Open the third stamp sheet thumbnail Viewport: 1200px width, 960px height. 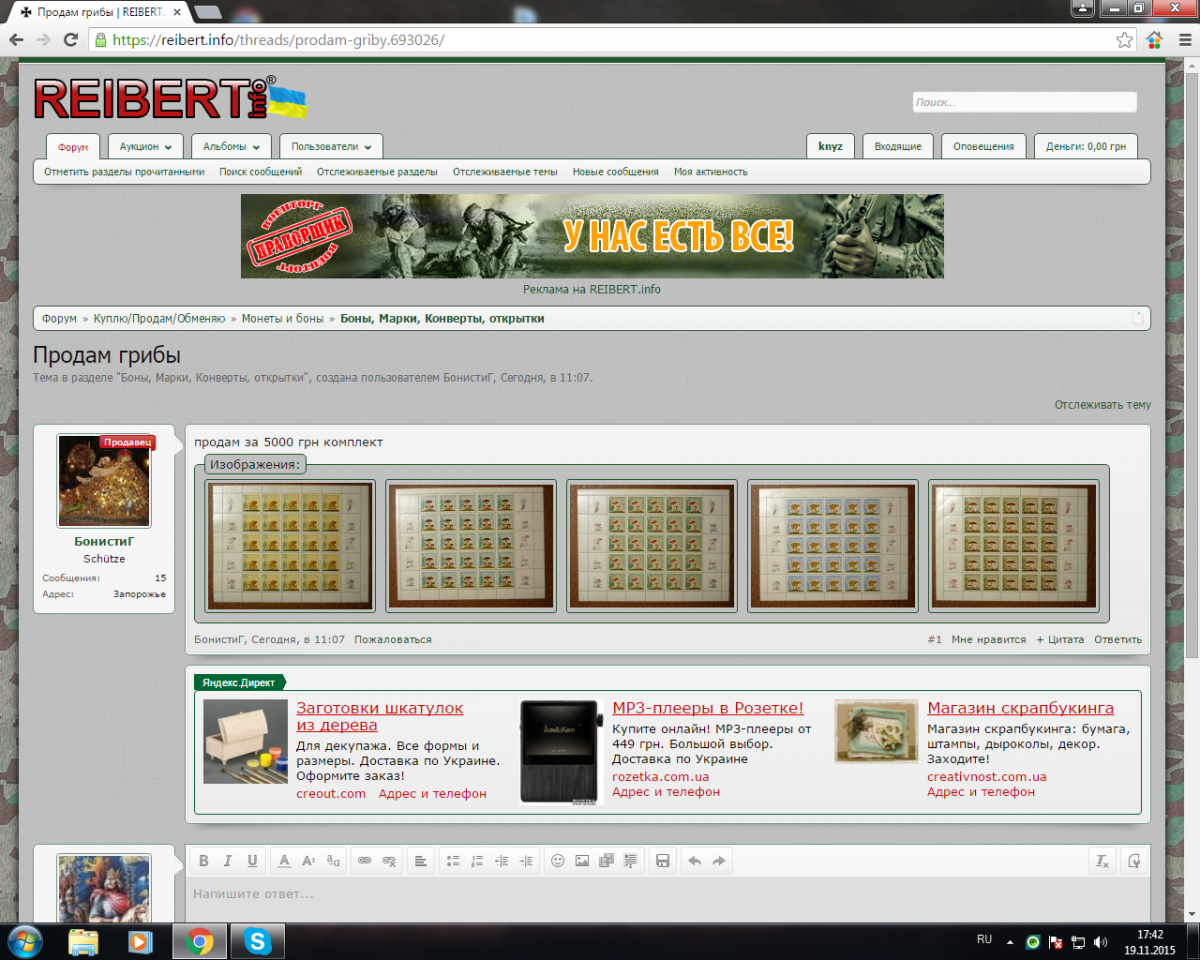click(652, 545)
